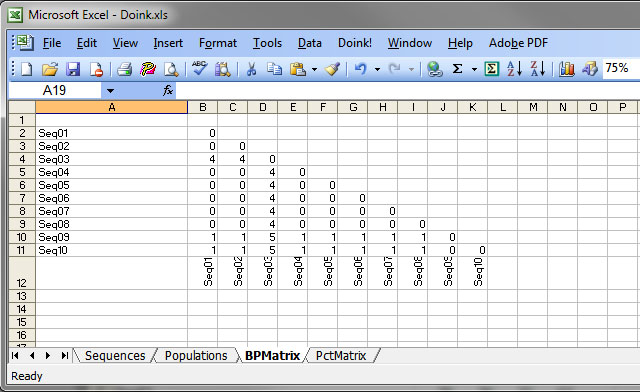
Task: Open the Redo history dropdown arrow
Action: [x=411, y=69]
